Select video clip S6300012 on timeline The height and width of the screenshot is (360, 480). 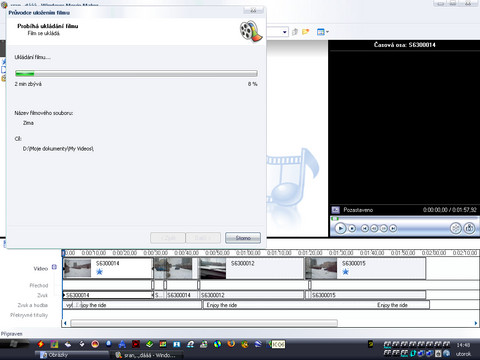(x=252, y=268)
